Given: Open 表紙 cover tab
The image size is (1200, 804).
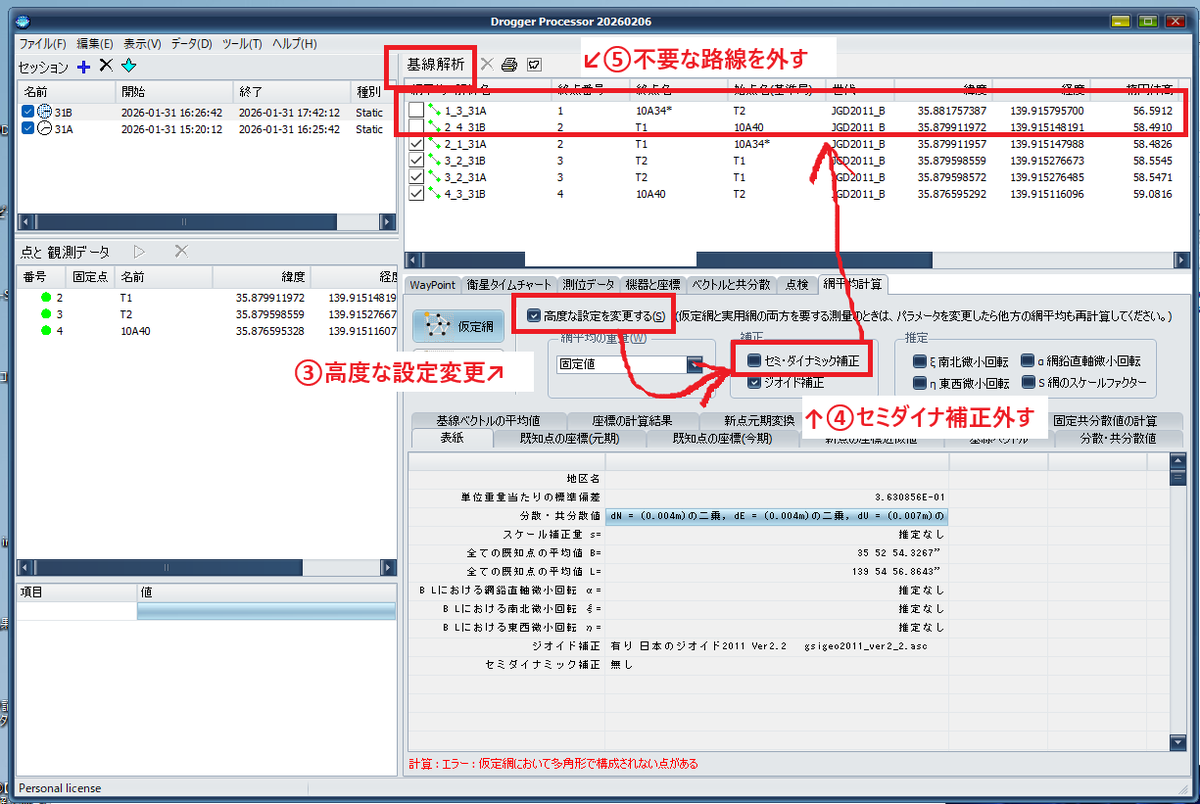Looking at the screenshot, I should pyautogui.click(x=451, y=438).
